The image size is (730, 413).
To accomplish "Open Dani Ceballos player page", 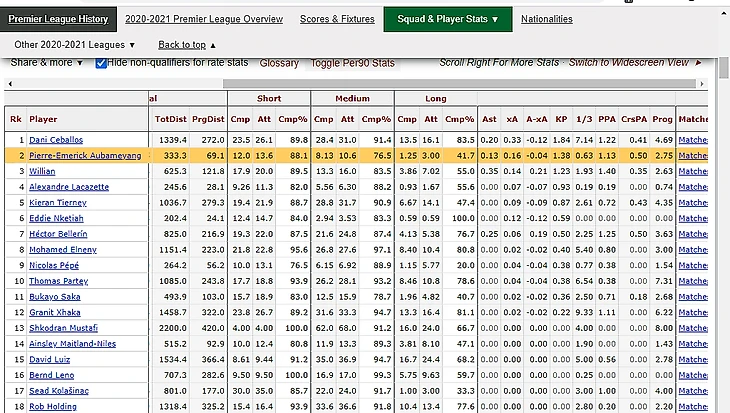I will click(x=55, y=139).
